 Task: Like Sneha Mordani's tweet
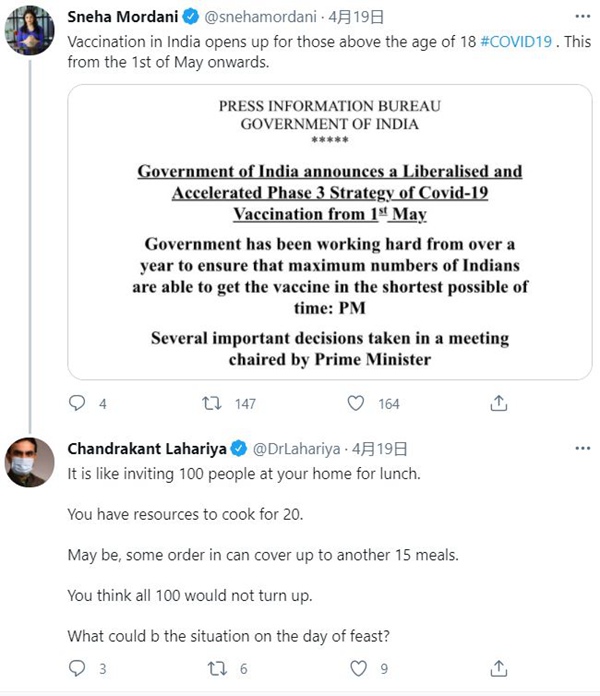(356, 403)
